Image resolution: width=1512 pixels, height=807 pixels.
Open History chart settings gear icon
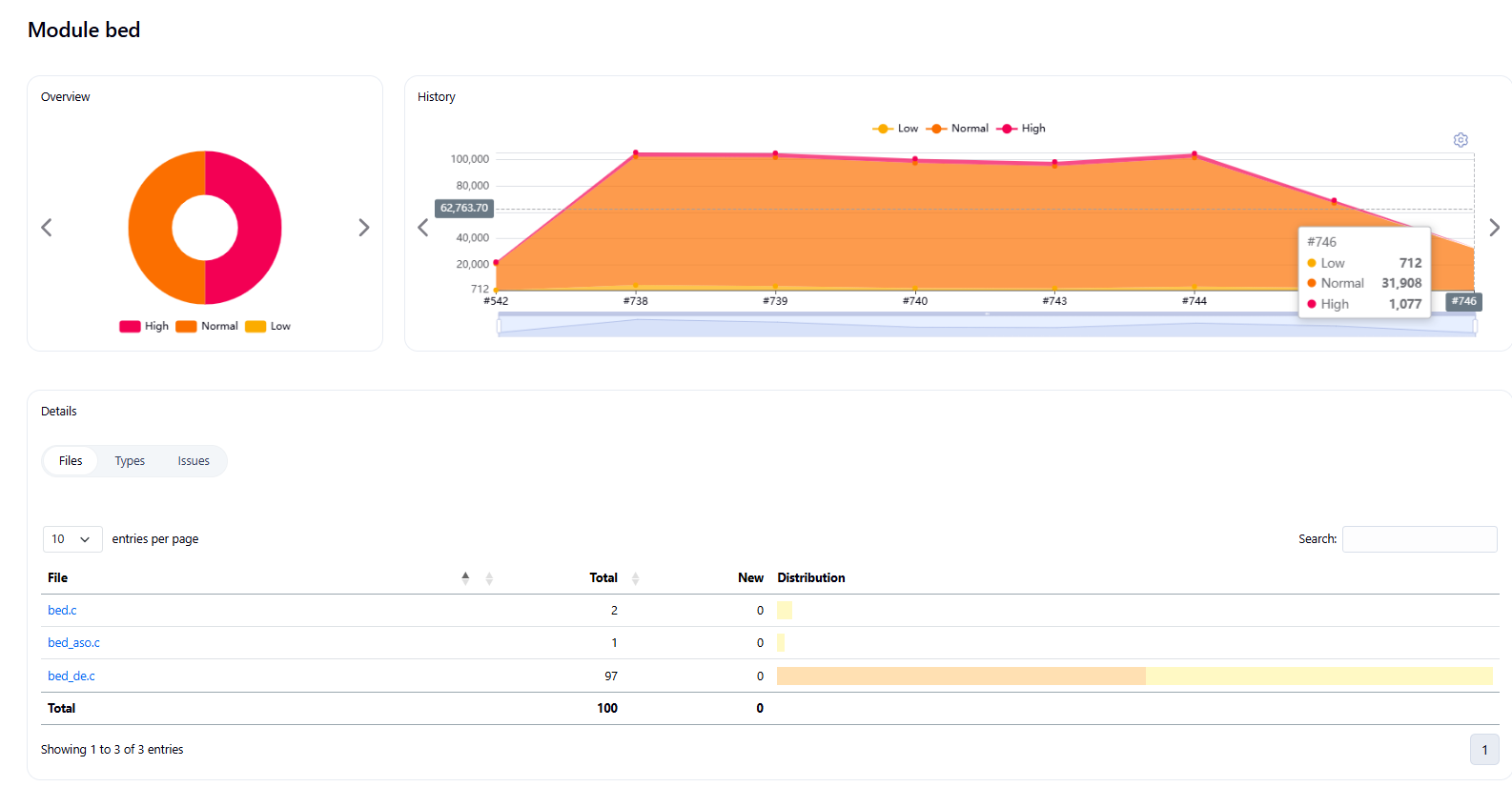click(1461, 140)
